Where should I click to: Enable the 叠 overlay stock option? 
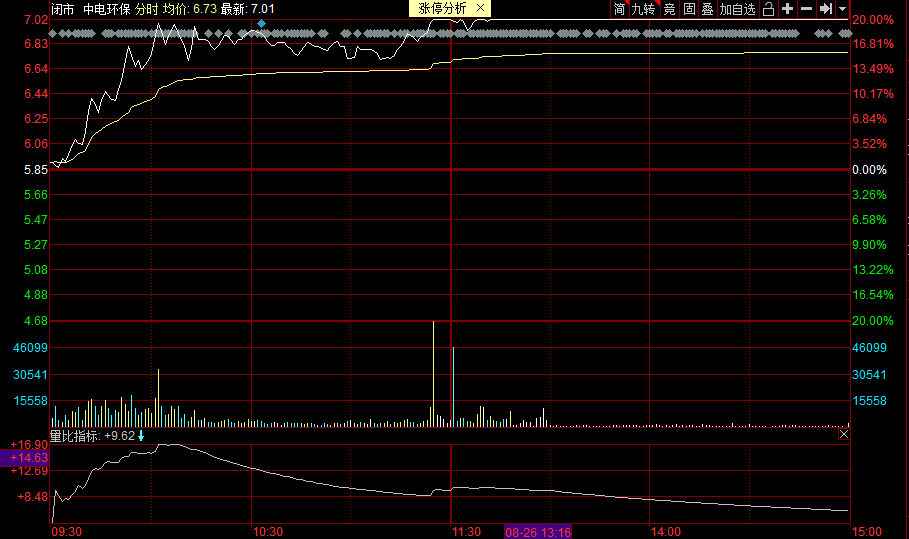click(x=707, y=9)
